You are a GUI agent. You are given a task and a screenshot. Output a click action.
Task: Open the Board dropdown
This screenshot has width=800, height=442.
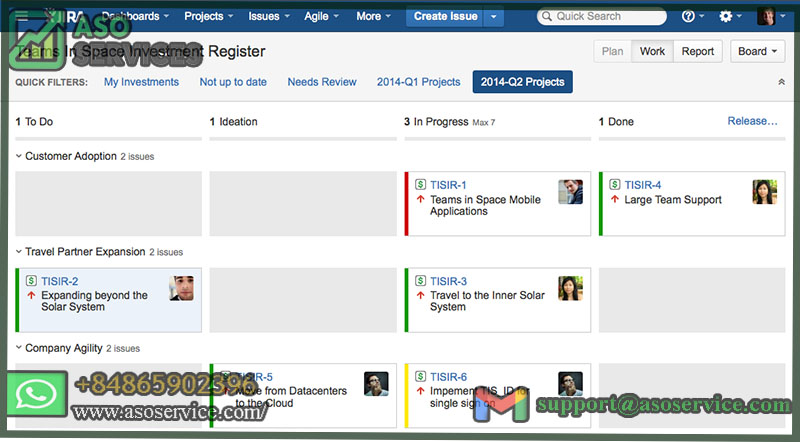coord(757,52)
